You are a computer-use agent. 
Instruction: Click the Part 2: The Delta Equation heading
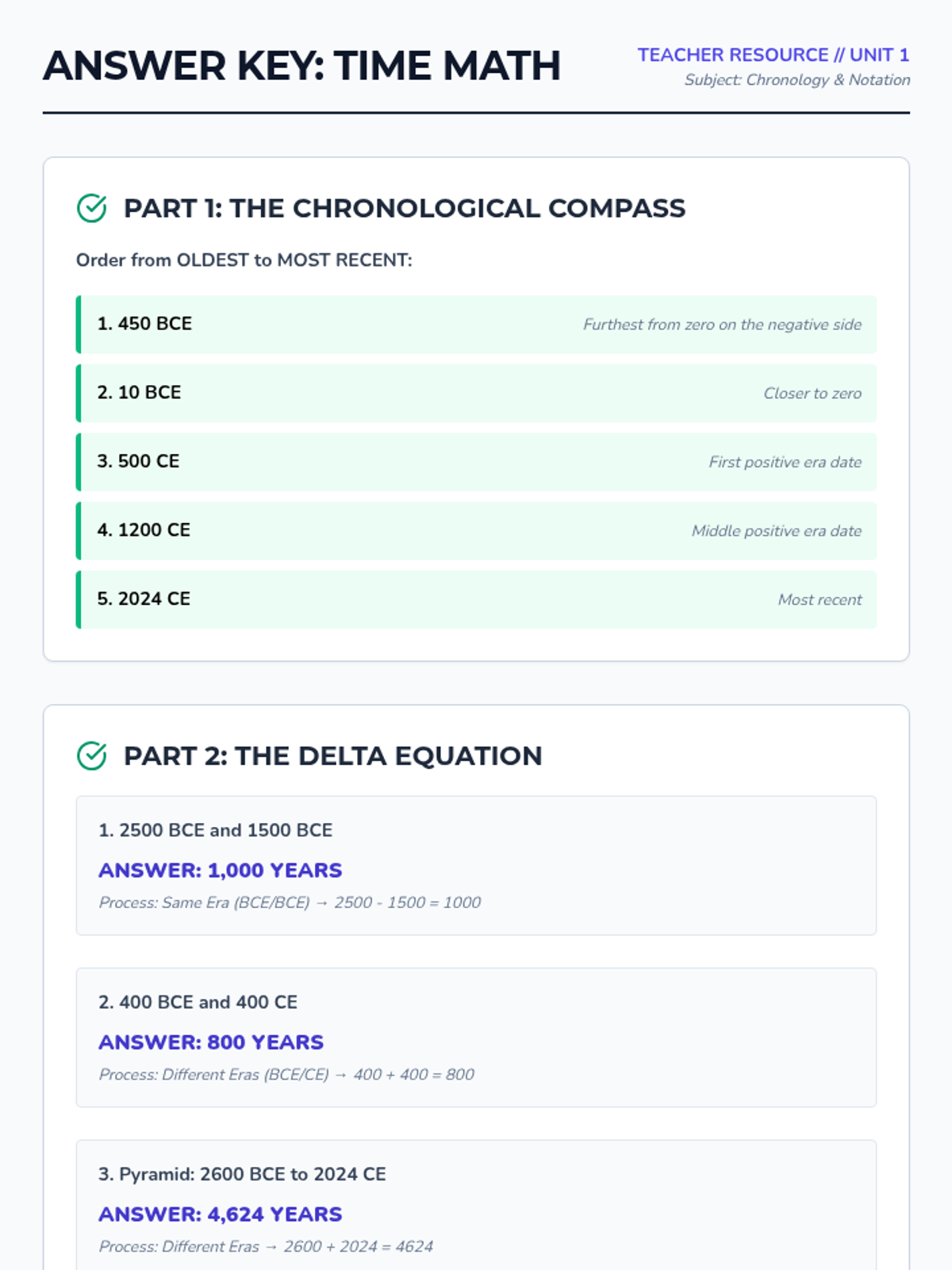[x=332, y=756]
